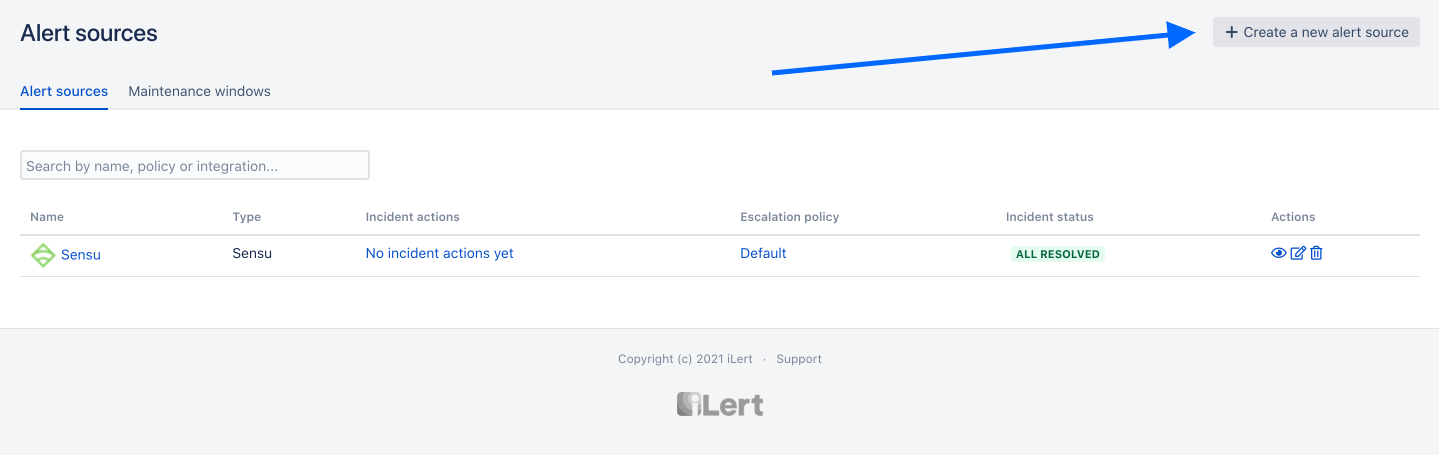Open the No incident actions yet link
This screenshot has height=455, width=1439.
439,254
